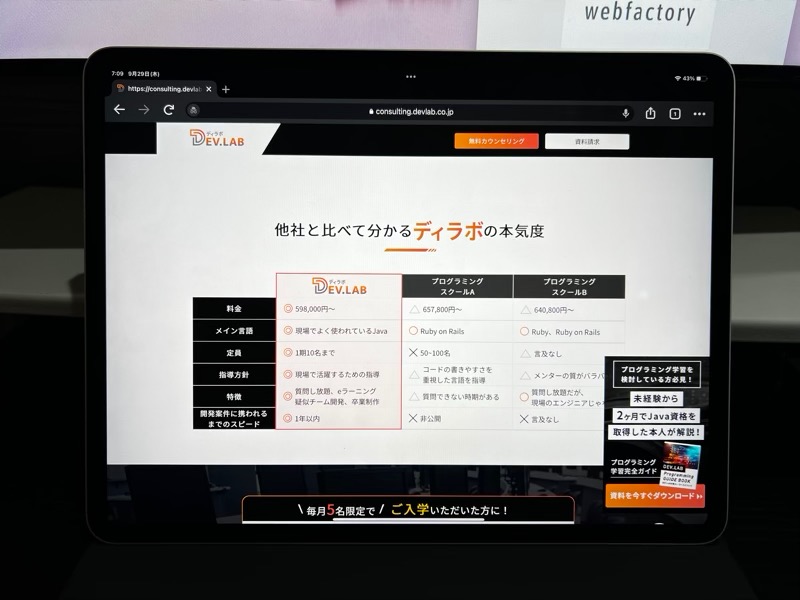Open a new tab with plus icon

226,89
